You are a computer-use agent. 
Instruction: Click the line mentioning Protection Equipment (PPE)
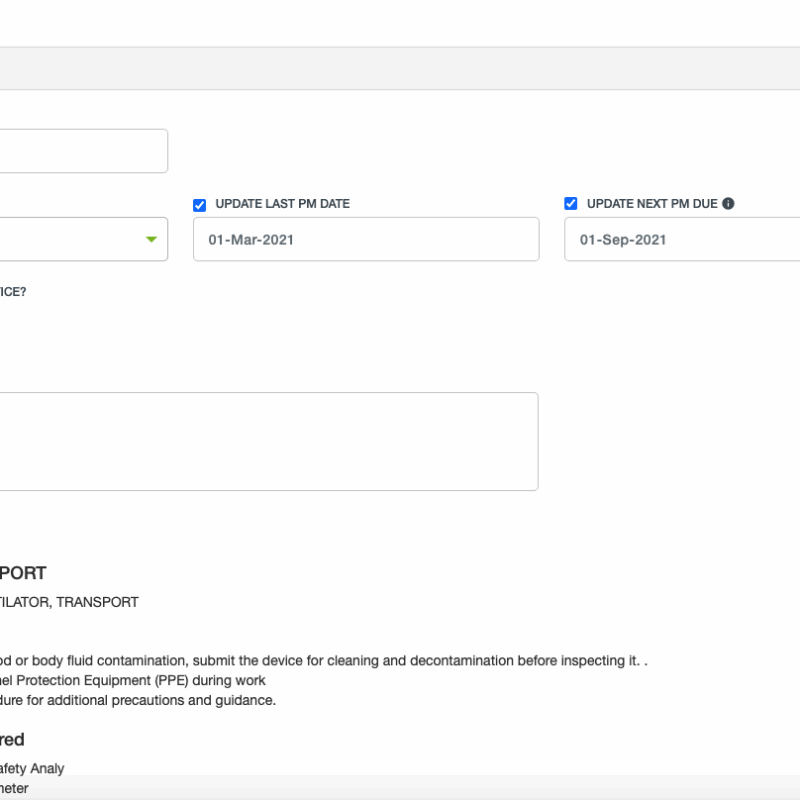[133, 681]
